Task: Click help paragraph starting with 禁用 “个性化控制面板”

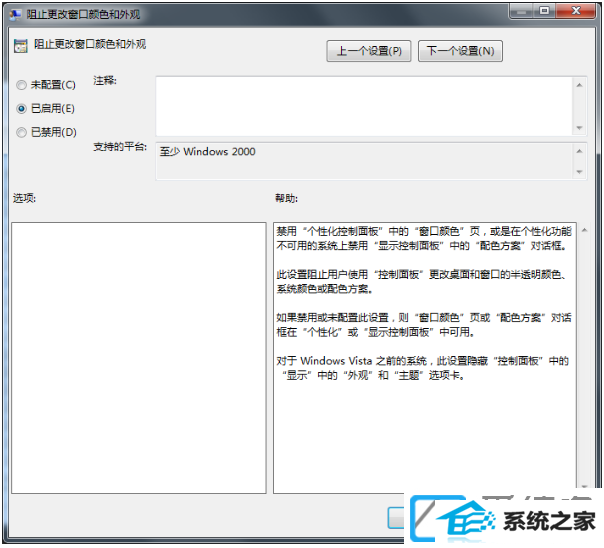Action: (x=424, y=238)
